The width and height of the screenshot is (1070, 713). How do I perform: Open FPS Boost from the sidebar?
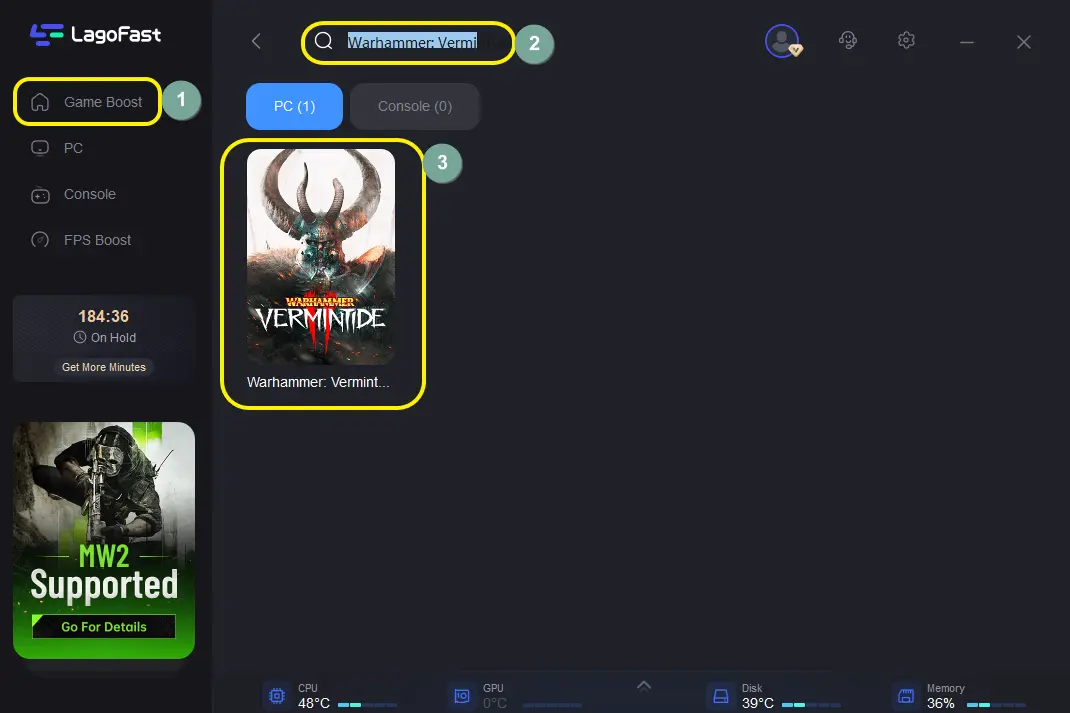96,240
